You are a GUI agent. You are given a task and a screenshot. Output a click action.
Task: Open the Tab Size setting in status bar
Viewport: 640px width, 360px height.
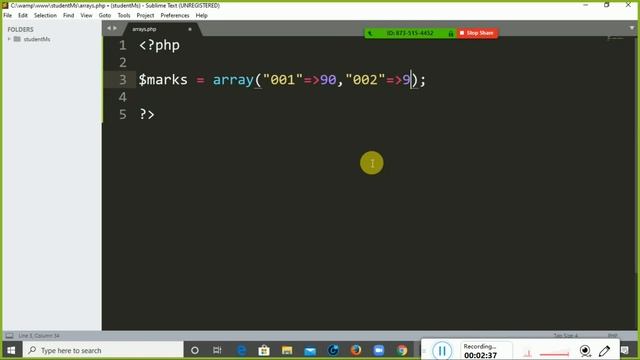[x=565, y=336]
